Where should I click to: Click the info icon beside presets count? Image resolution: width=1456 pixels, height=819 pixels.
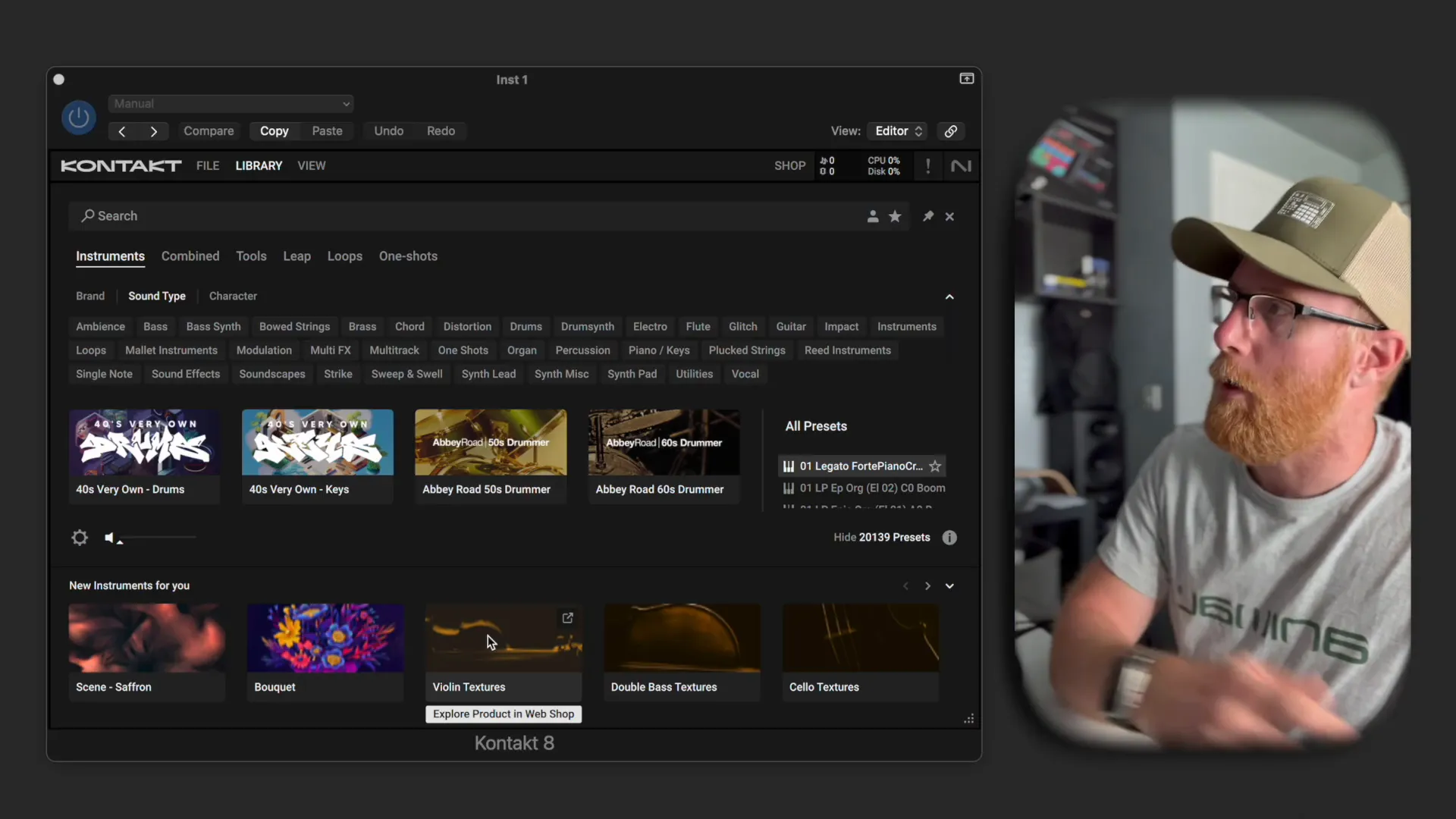[949, 538]
